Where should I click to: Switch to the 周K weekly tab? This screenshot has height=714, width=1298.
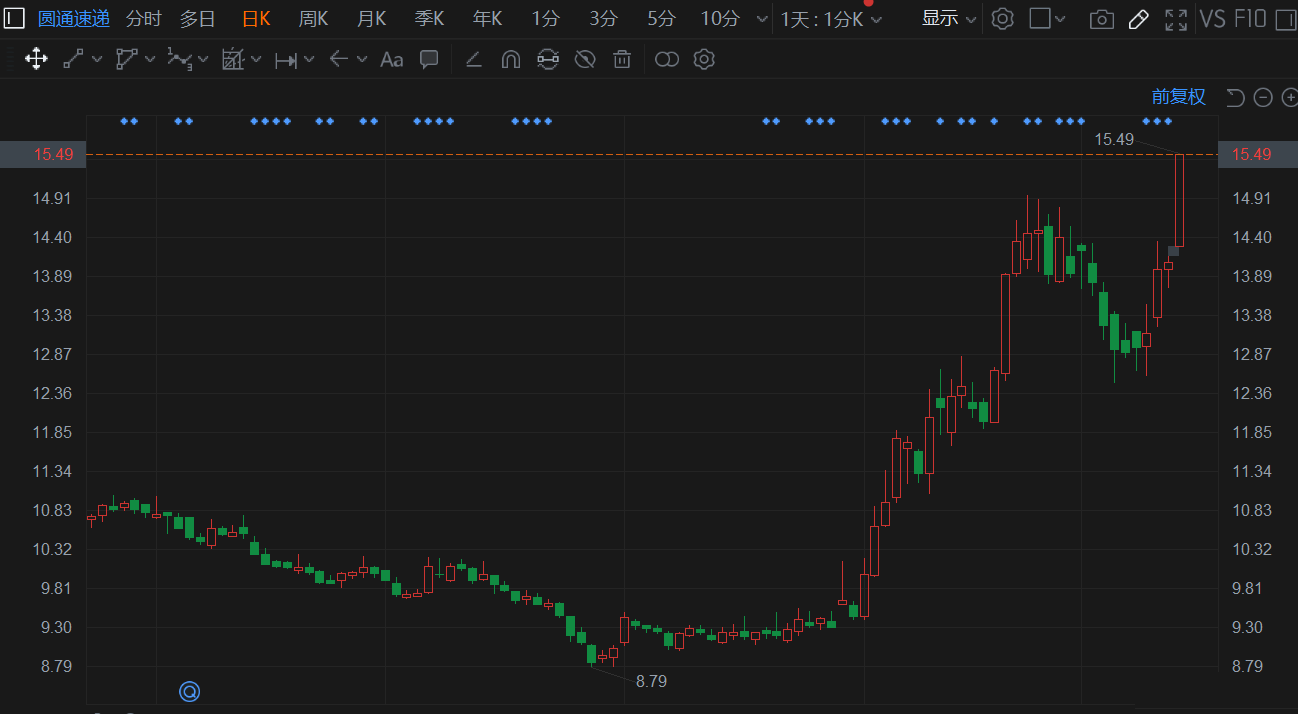coord(313,19)
